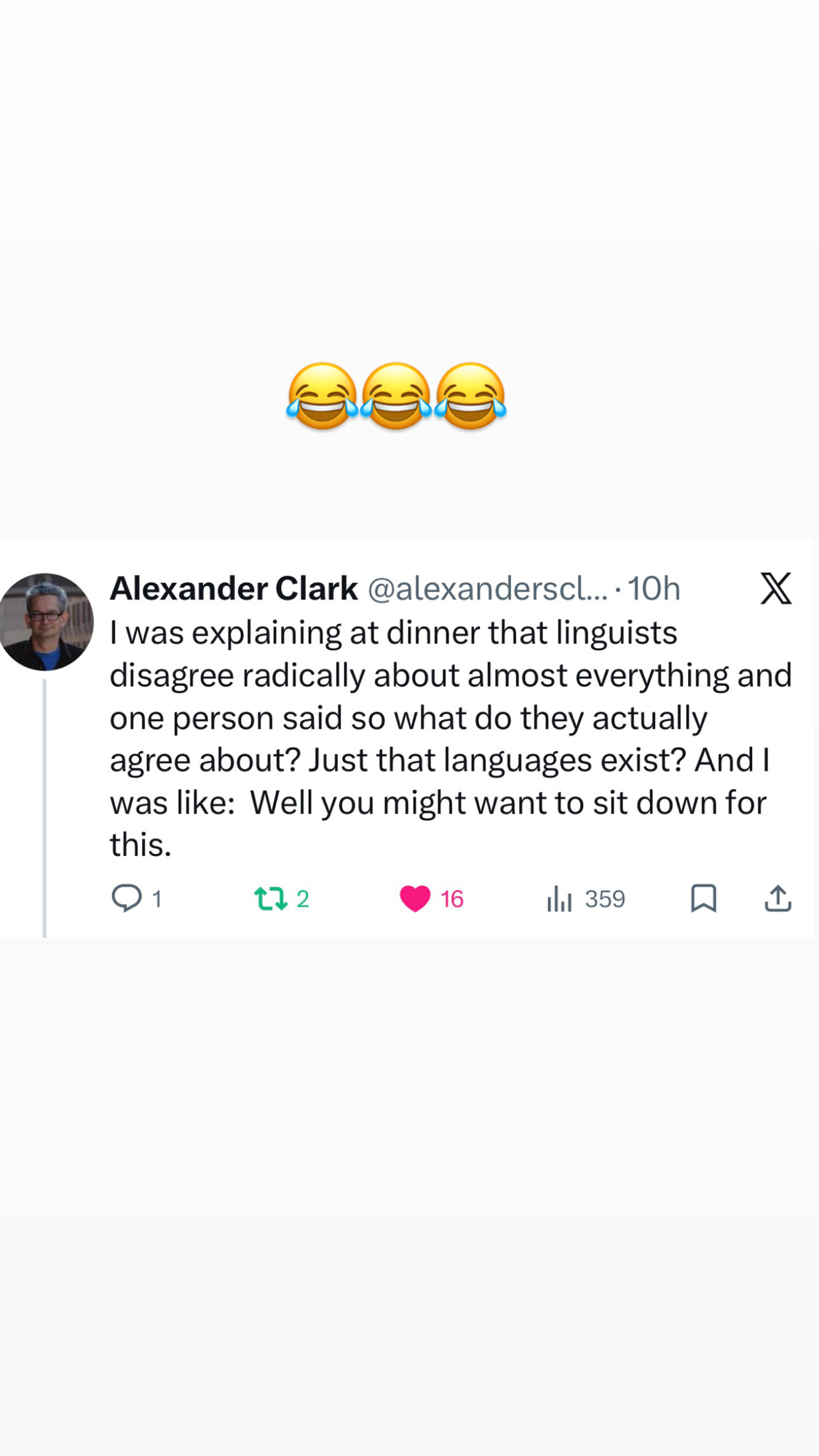Unlike the tweet via pink heart
Image resolution: width=819 pixels, height=1456 pixels.
tap(415, 898)
